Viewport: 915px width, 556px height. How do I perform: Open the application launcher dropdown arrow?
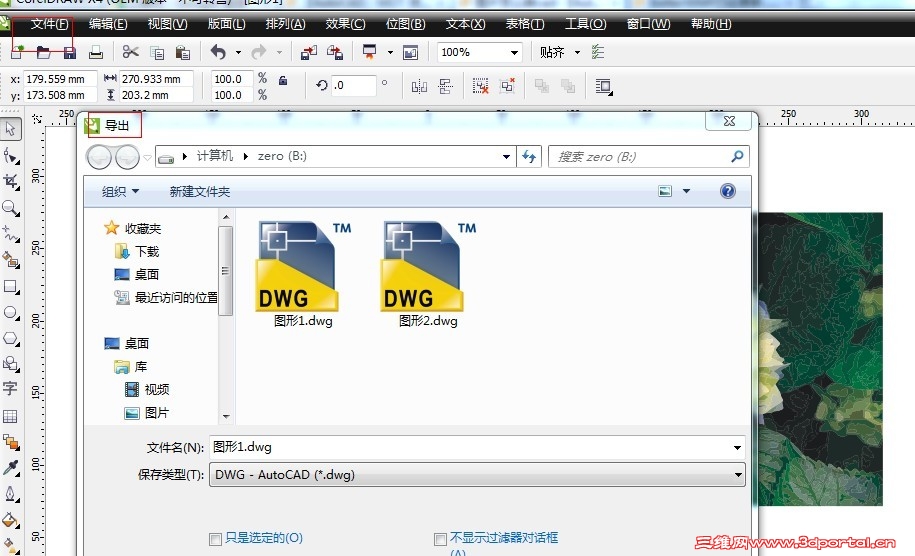point(390,53)
